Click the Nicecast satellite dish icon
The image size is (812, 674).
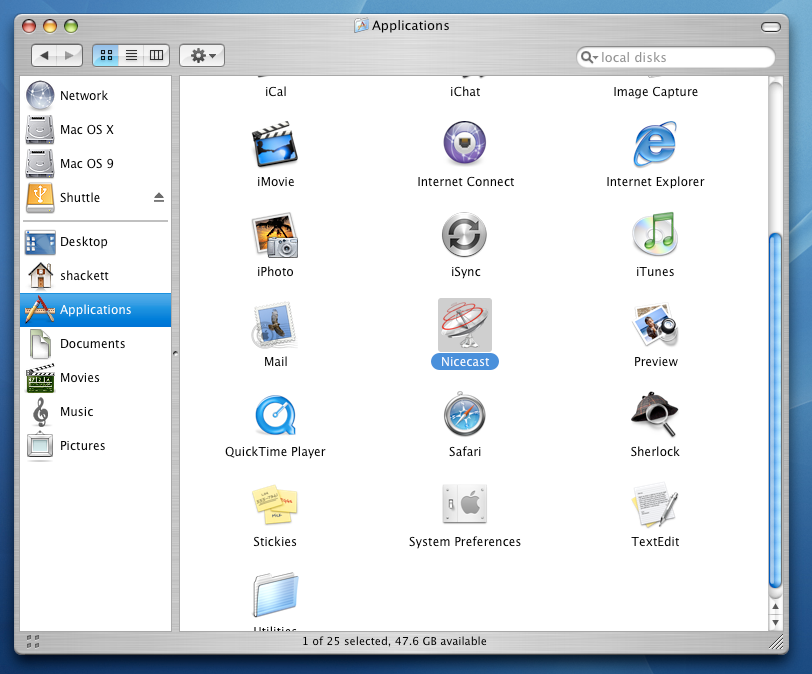465,325
